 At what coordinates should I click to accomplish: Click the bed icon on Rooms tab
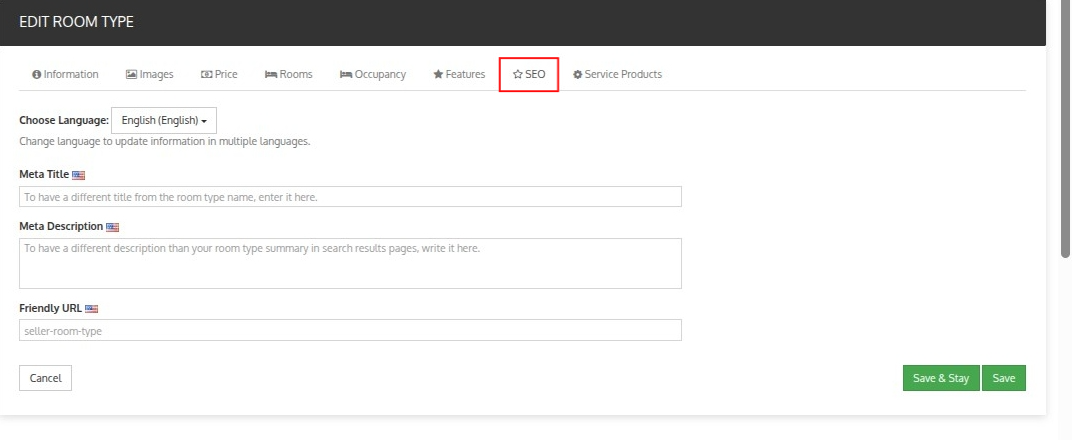pyautogui.click(x=271, y=74)
